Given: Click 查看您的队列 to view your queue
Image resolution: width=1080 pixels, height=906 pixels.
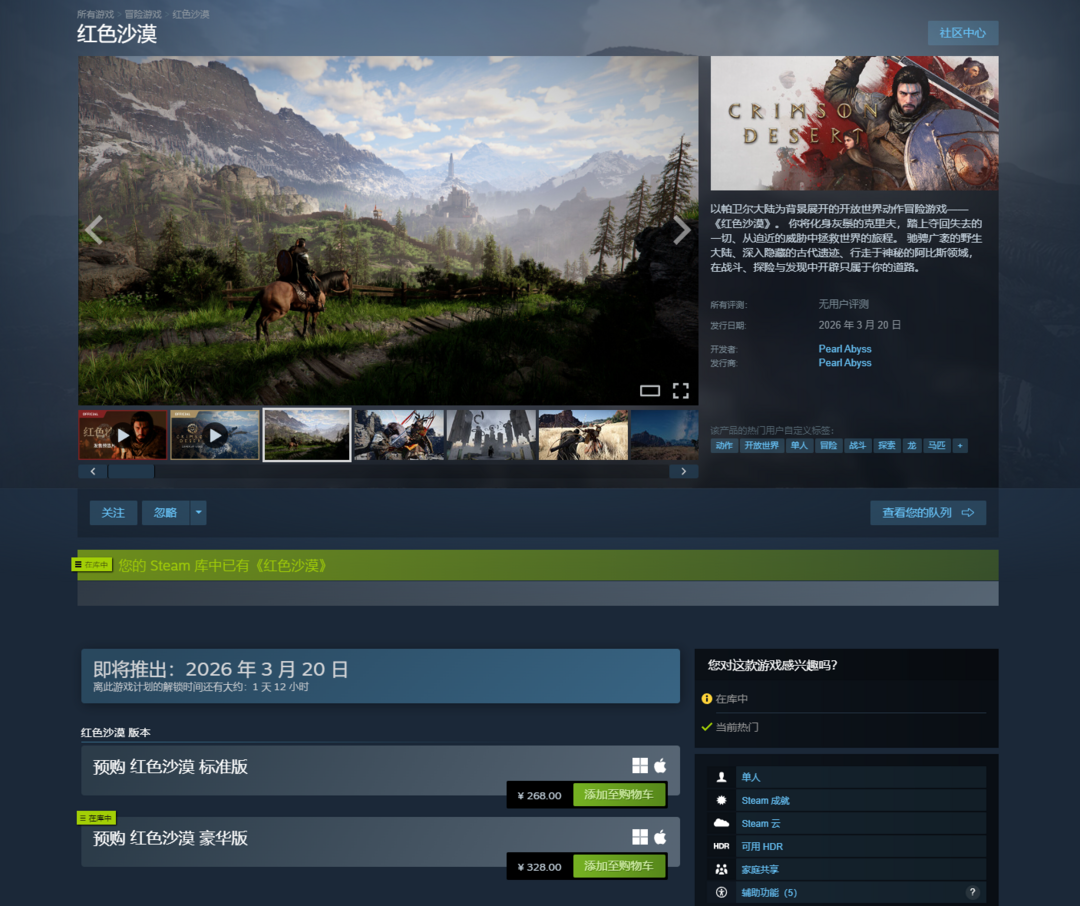Looking at the screenshot, I should coord(927,513).
